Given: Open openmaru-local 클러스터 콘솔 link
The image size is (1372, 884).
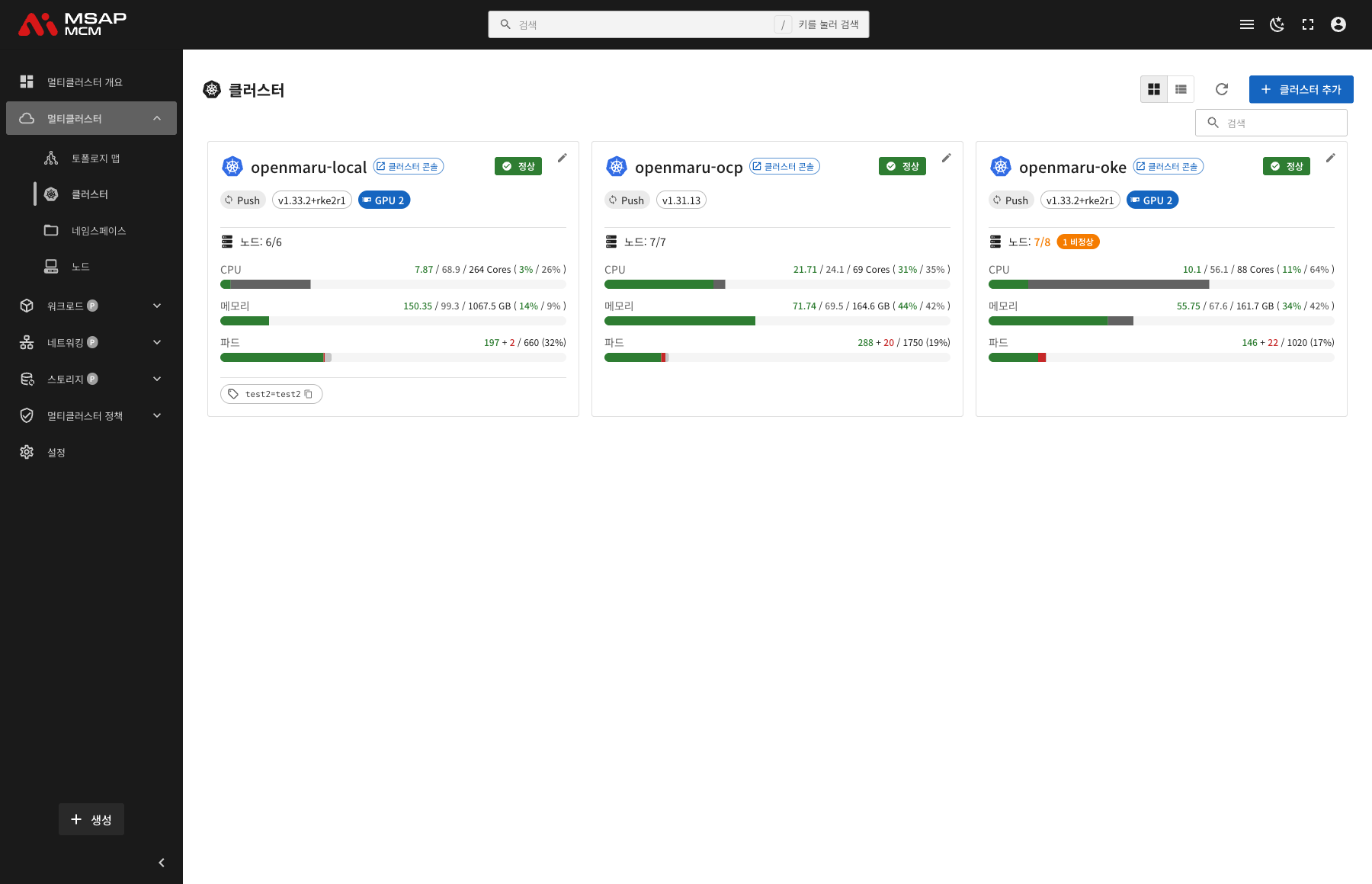Looking at the screenshot, I should coord(409,166).
